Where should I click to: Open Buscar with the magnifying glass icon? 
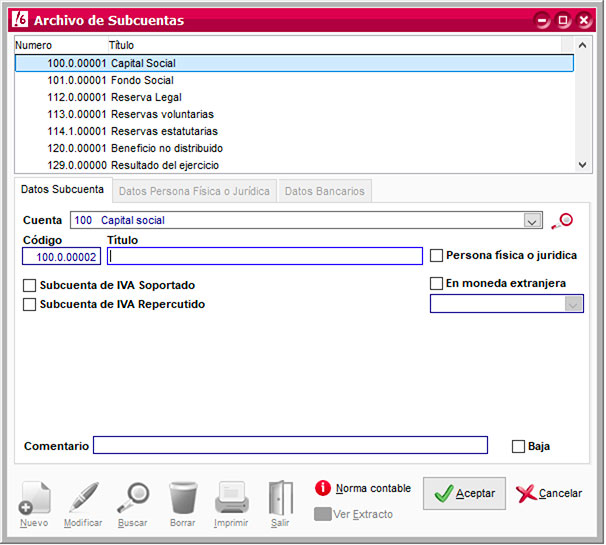coord(132,498)
